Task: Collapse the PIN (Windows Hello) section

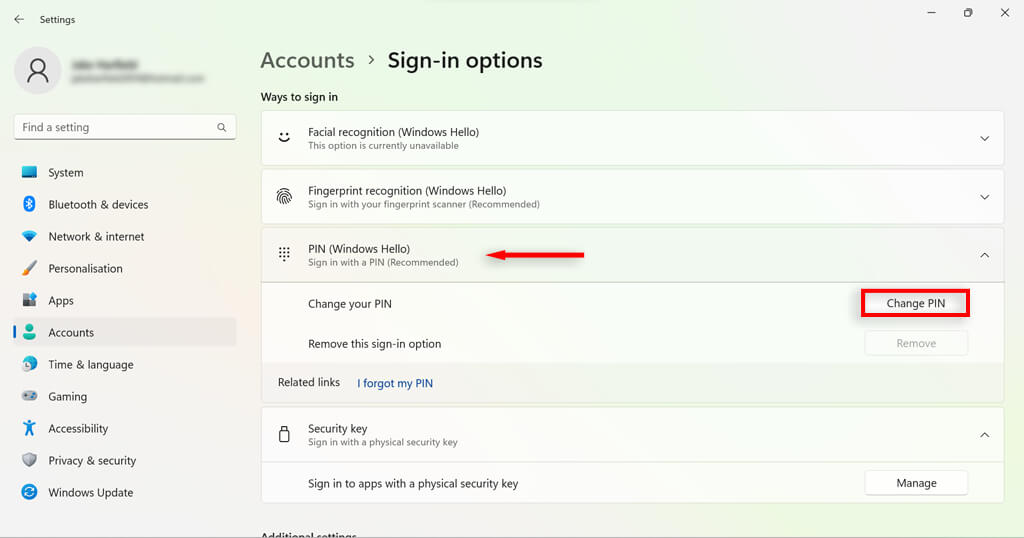Action: [984, 255]
